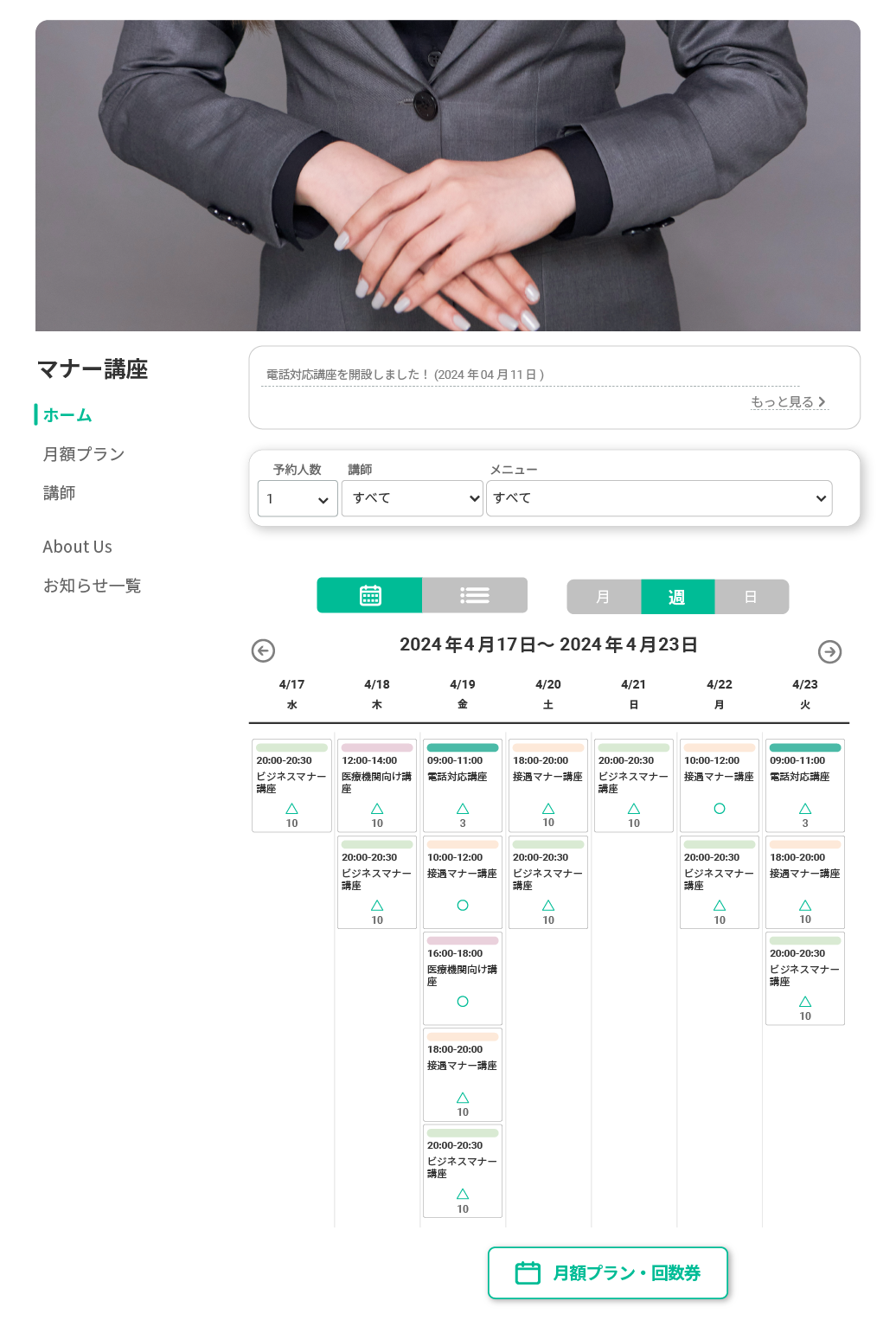Go to previous week arrow
The image size is (896, 1320).
coord(263,650)
